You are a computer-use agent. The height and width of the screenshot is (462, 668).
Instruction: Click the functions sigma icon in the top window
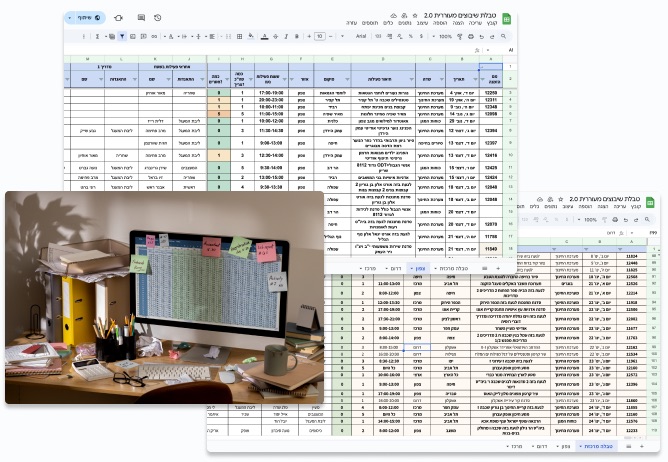[x=98, y=37]
